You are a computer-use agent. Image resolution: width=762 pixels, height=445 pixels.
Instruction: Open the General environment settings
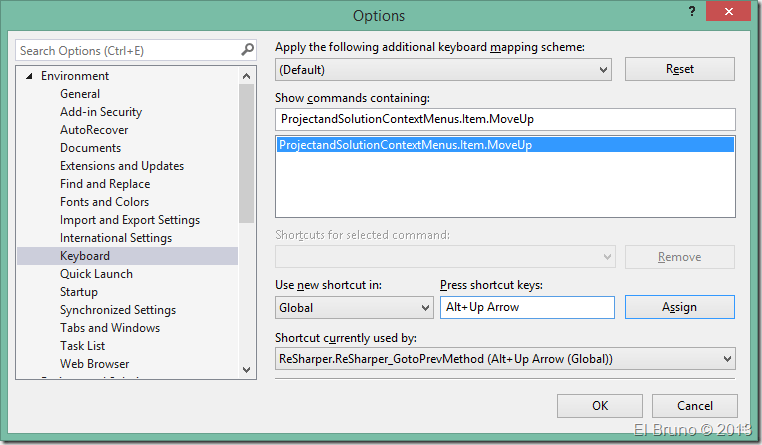[x=80, y=94]
